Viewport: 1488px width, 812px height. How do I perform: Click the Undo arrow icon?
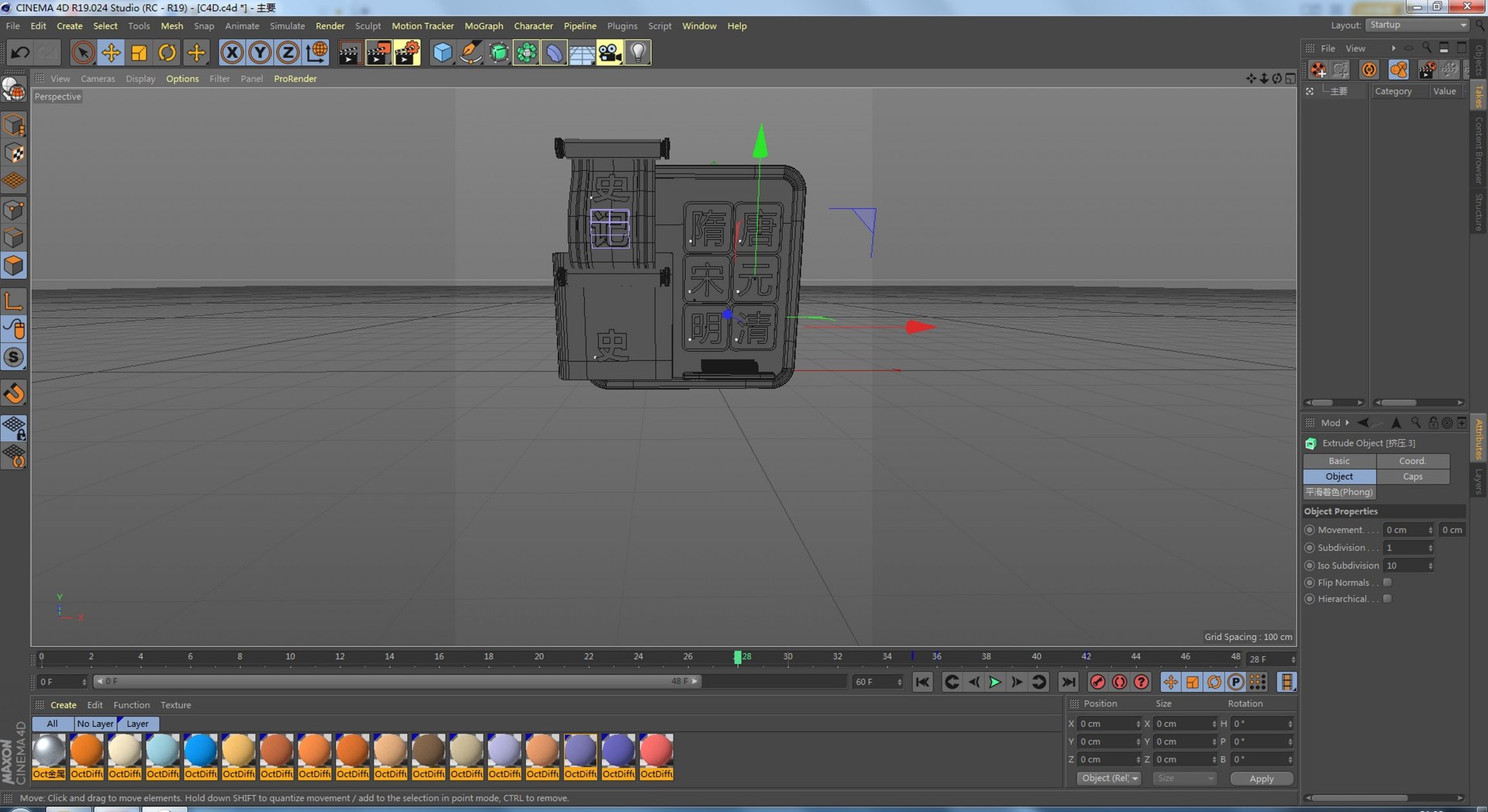click(x=20, y=53)
